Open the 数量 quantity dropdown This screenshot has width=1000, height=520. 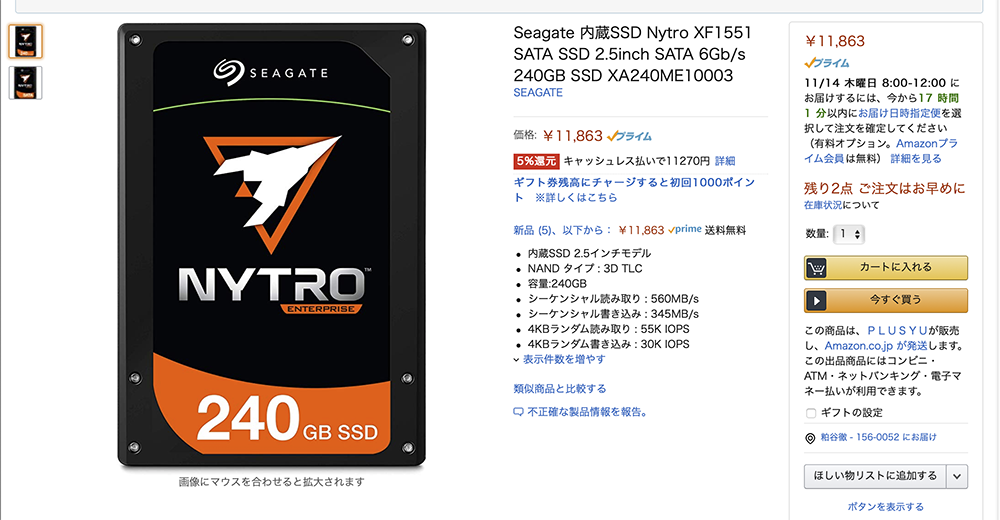pos(849,234)
